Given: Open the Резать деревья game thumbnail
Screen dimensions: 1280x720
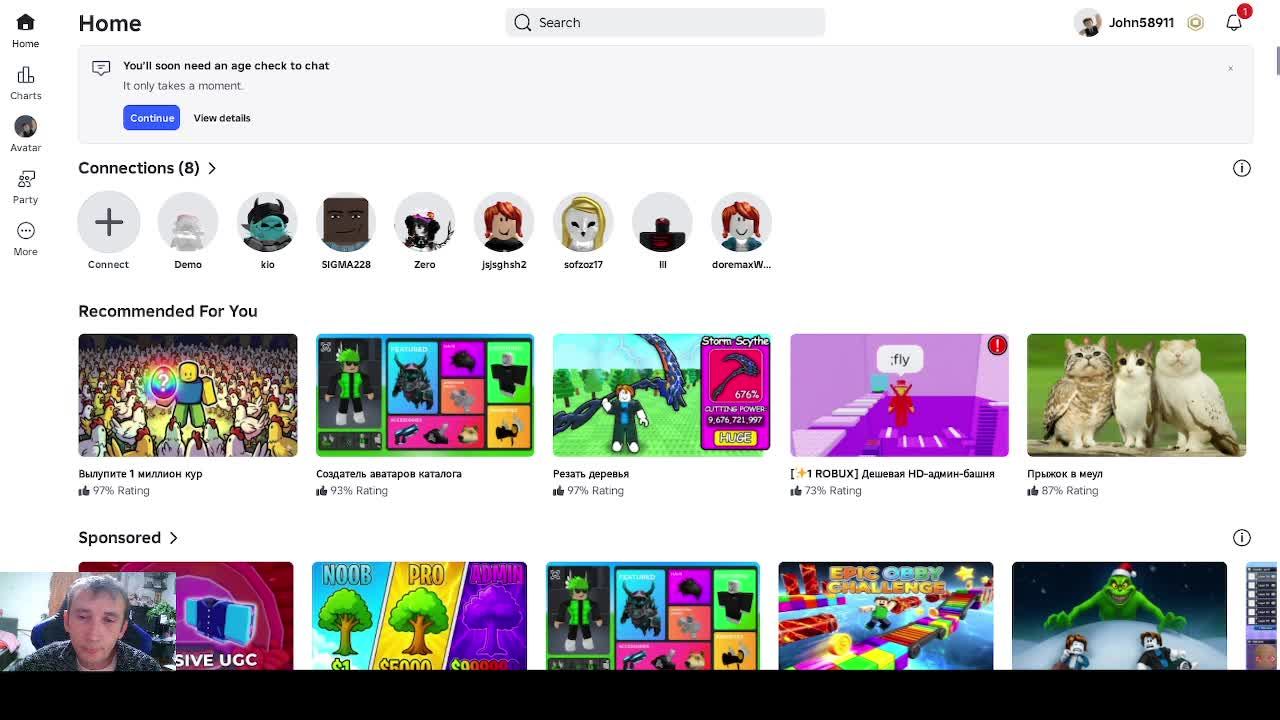Looking at the screenshot, I should (x=662, y=395).
